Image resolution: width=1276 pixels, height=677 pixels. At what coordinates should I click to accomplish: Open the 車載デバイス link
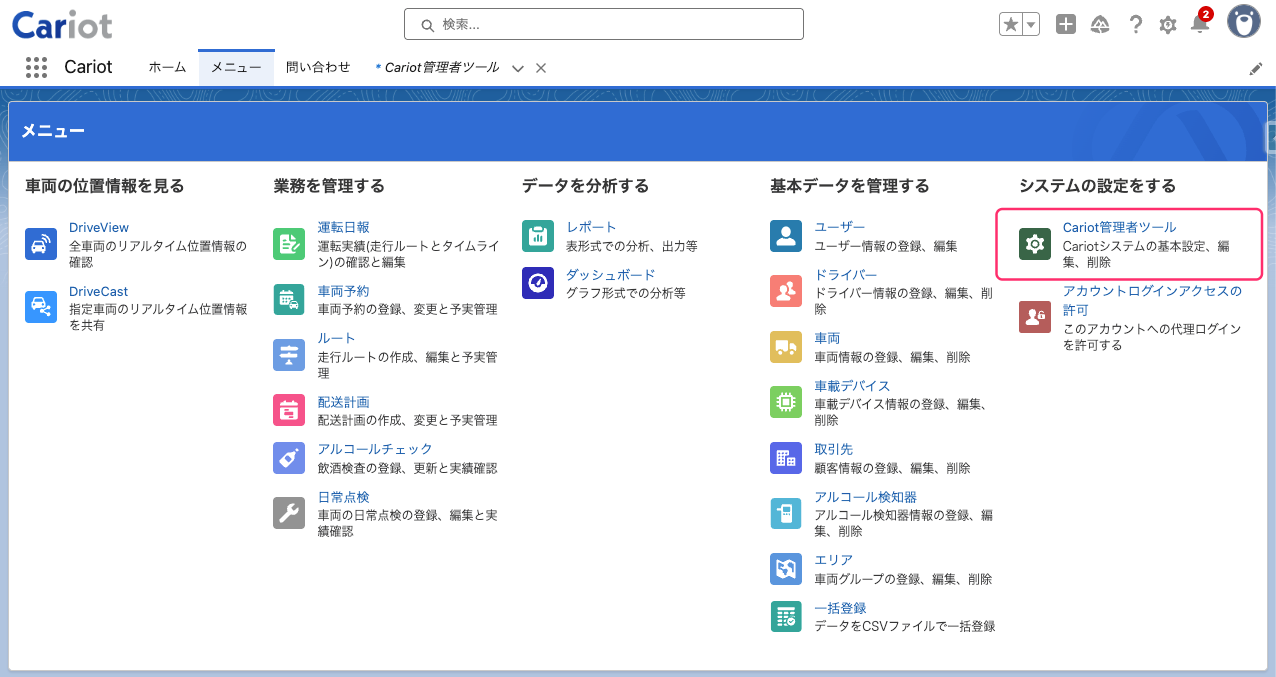tap(852, 386)
